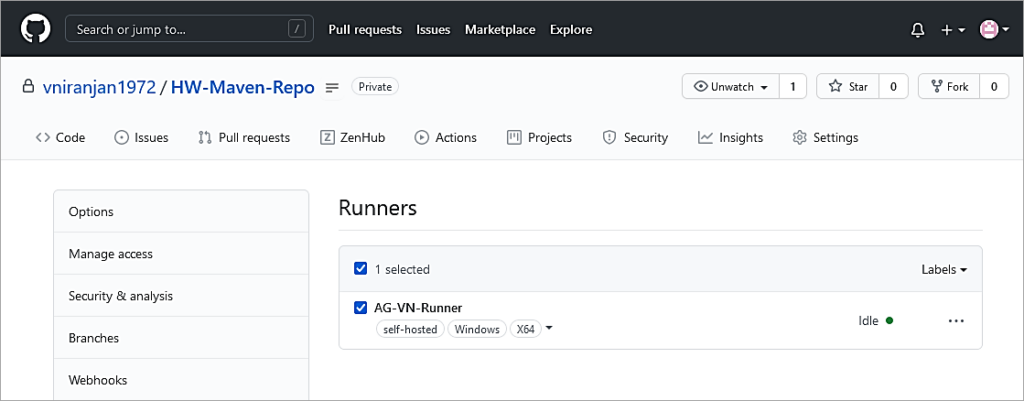Screen dimensions: 1024x401
Task: Open the Projects tab
Action: [539, 138]
